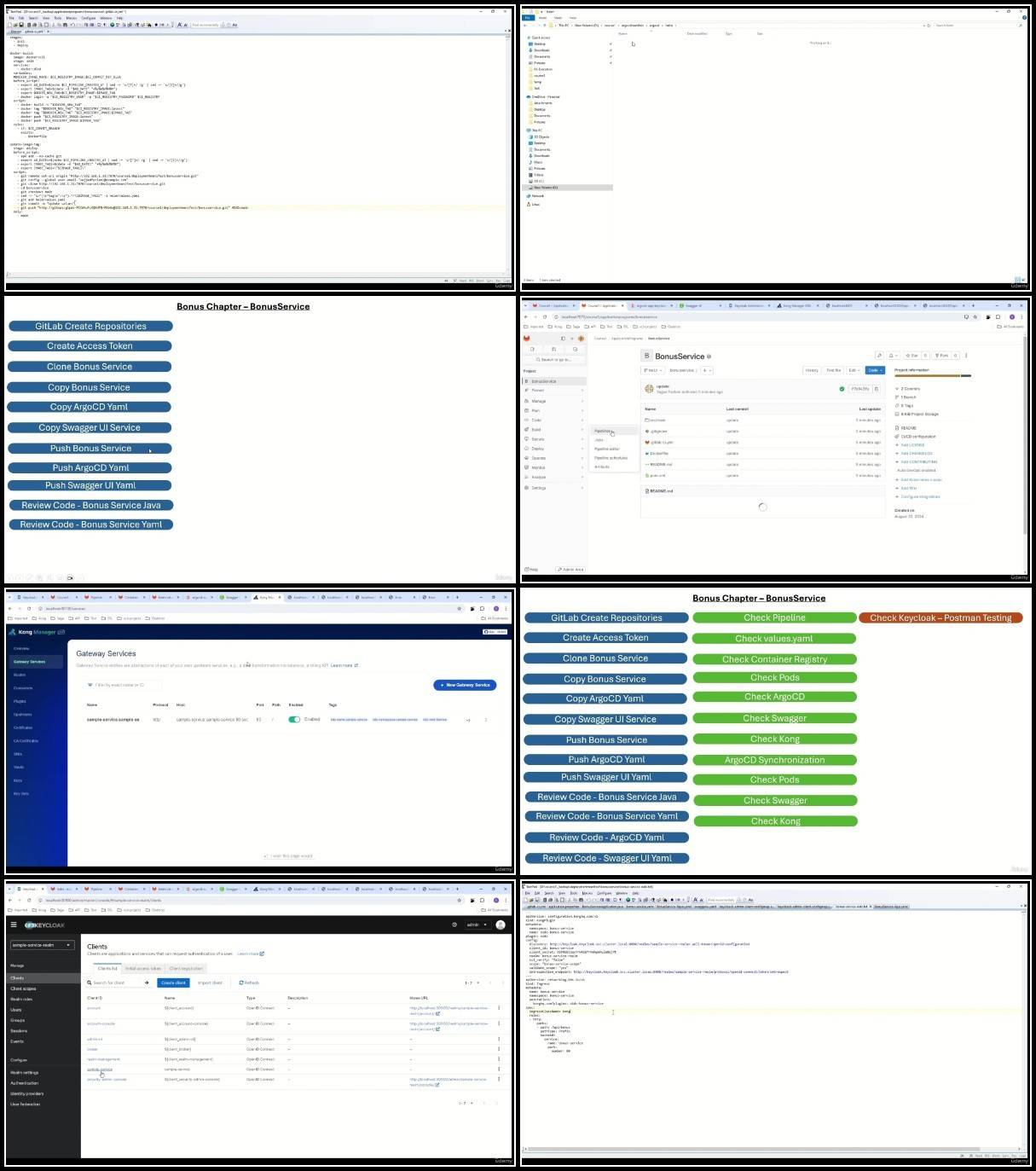The image size is (1036, 1171).
Task: Open Gateway Services in Kong sidebar
Action: [x=35, y=662]
